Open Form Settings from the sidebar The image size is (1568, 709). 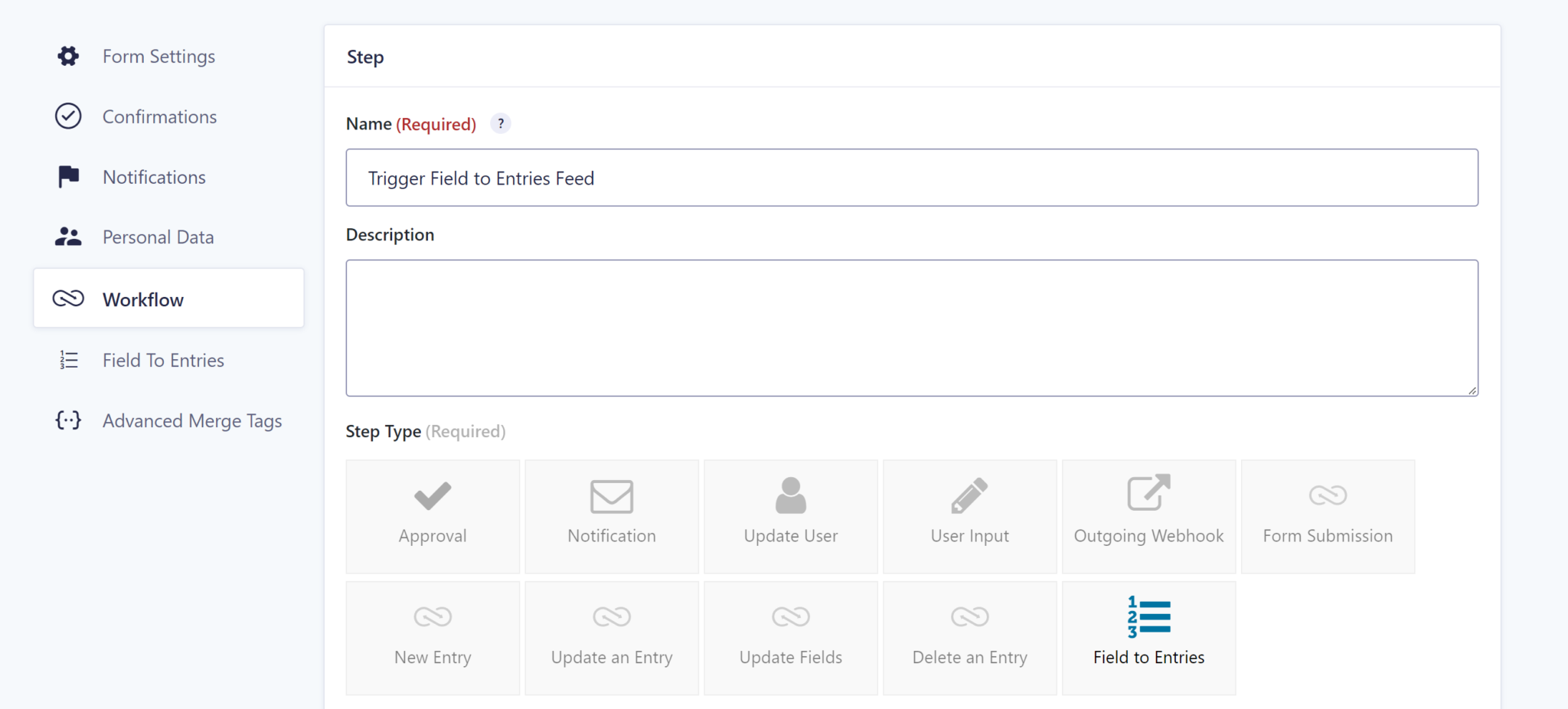[158, 56]
